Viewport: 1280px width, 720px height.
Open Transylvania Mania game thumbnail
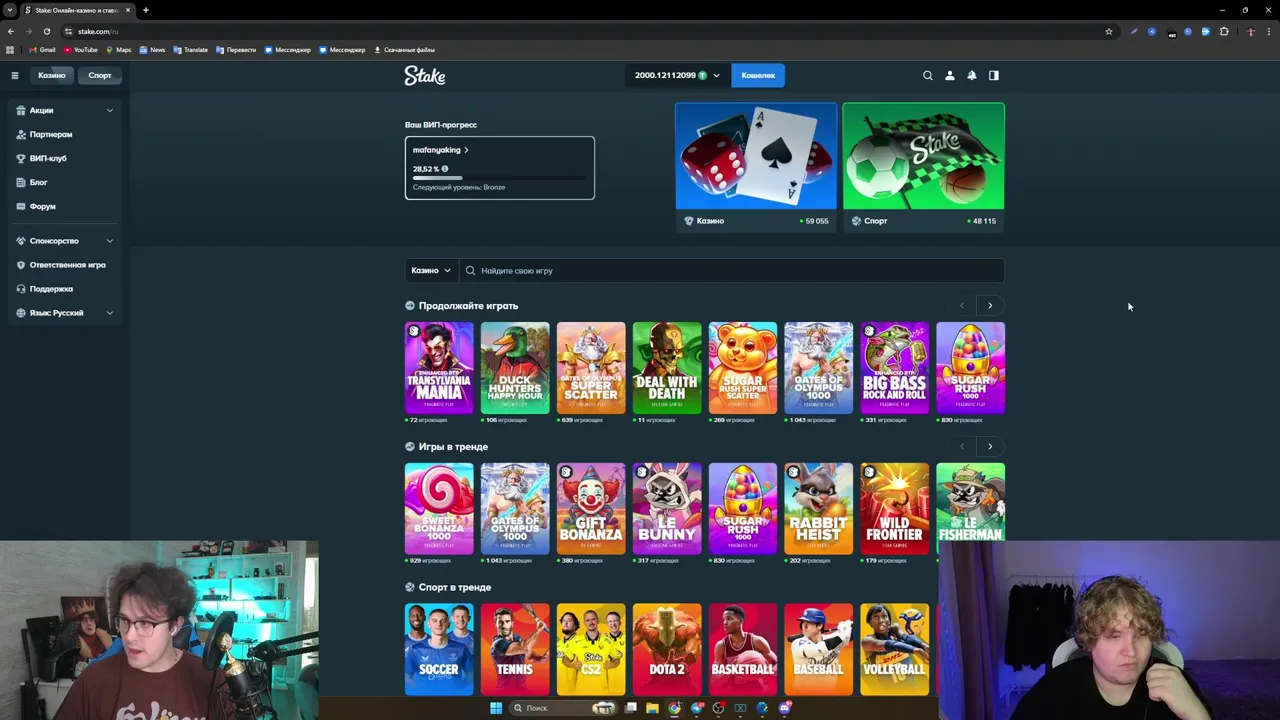pyautogui.click(x=439, y=367)
